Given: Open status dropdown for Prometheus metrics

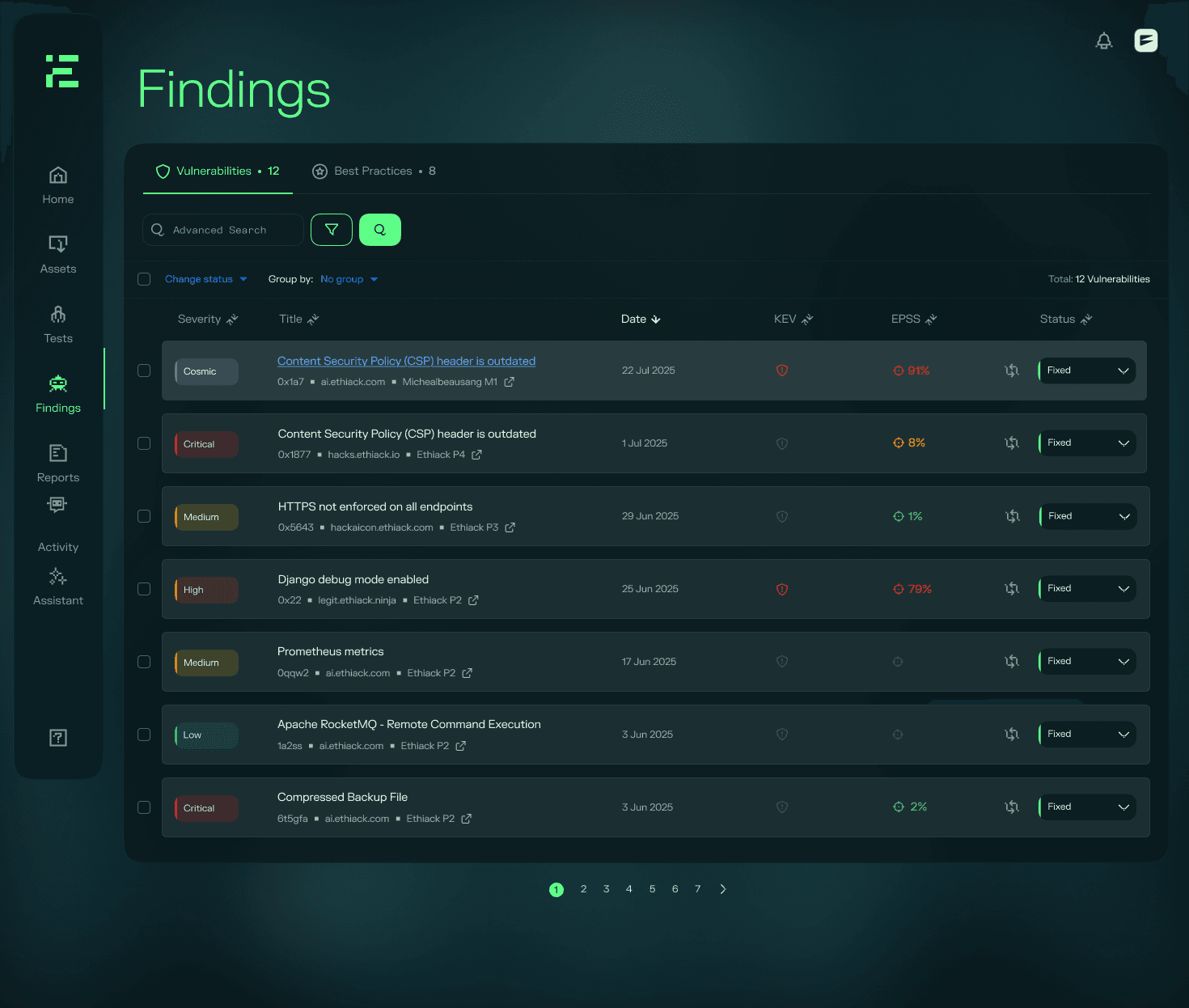Looking at the screenshot, I should (1087, 662).
